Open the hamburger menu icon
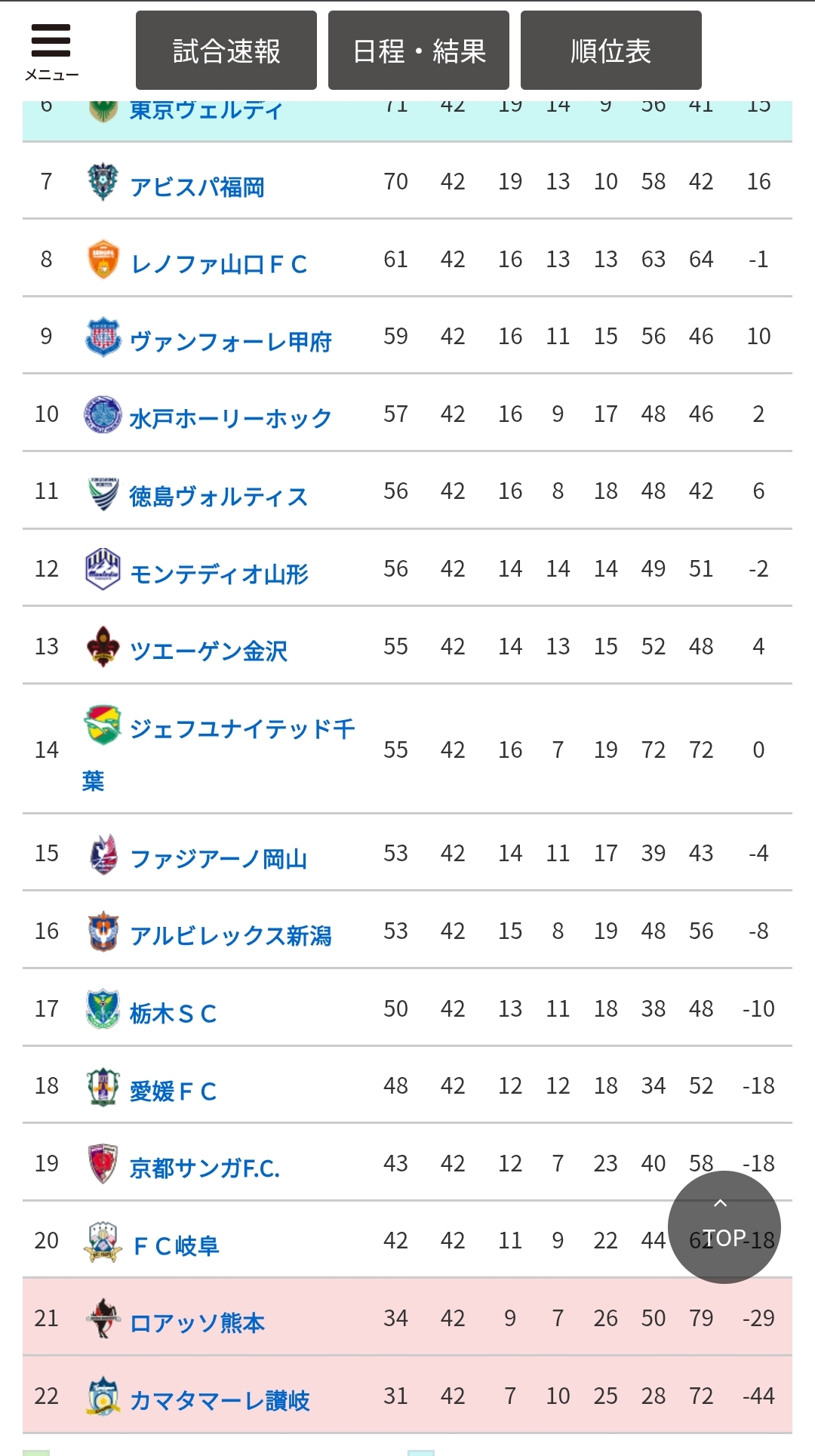Image resolution: width=815 pixels, height=1456 pixels. tap(51, 50)
